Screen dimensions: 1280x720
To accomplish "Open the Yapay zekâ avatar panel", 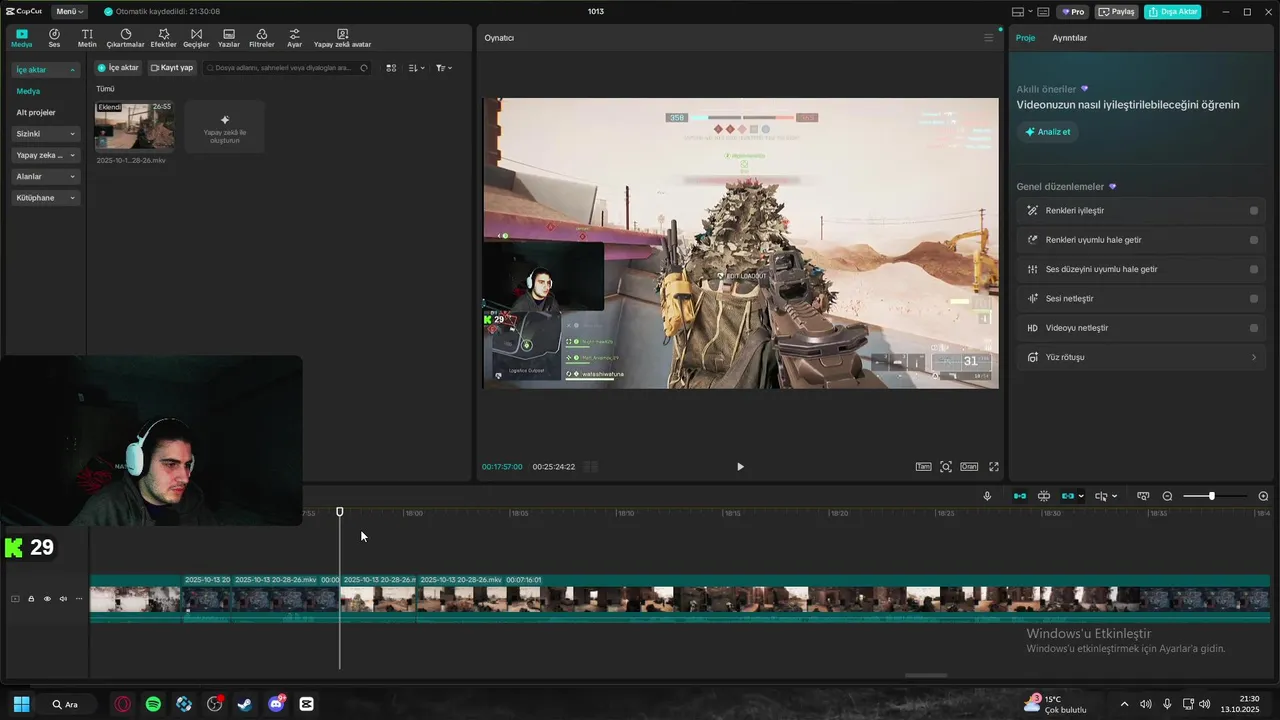I will pyautogui.click(x=342, y=38).
